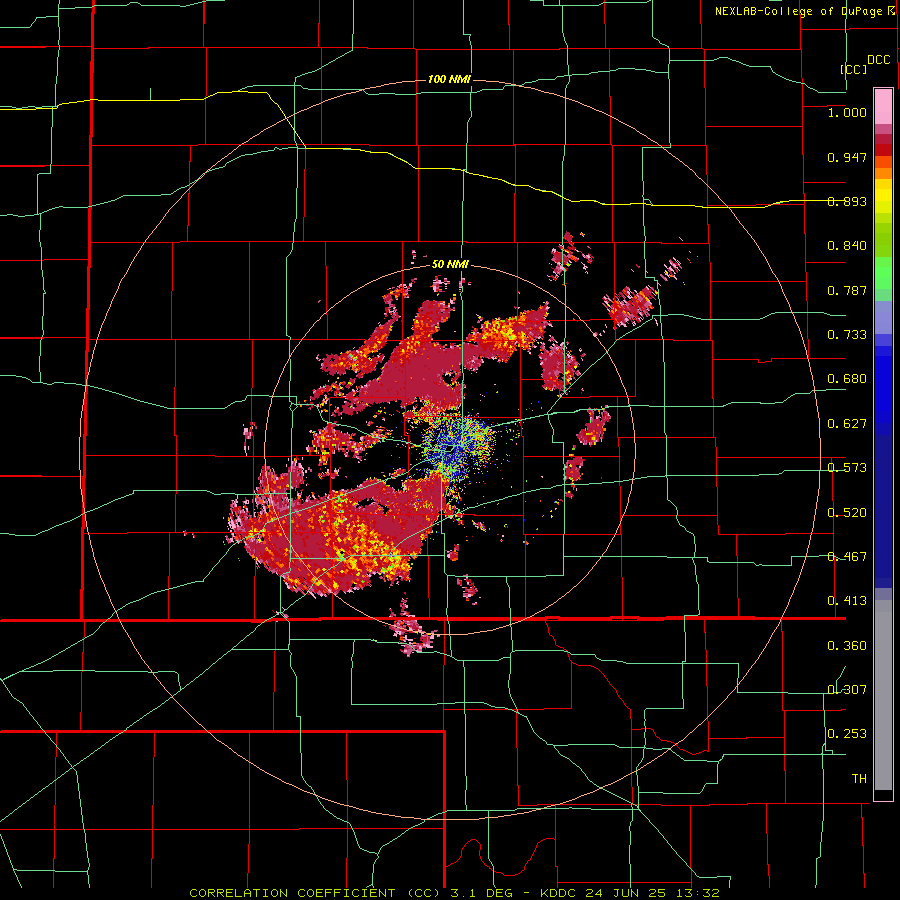Select the 0.520 legend value
Screen dimensions: 900x900
[x=847, y=513]
